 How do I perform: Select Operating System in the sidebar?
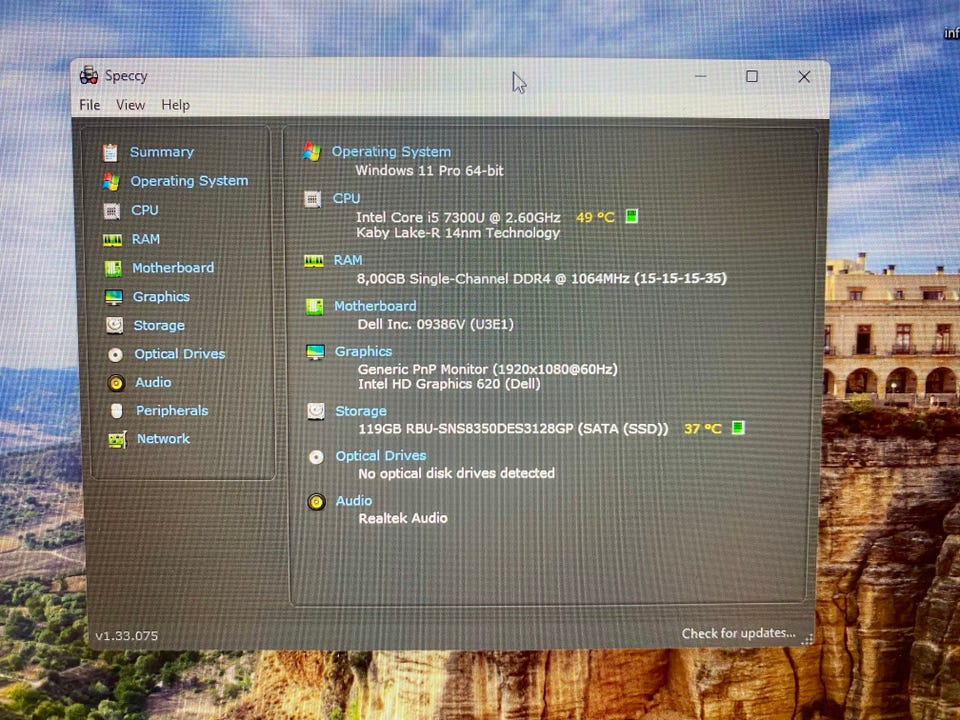pyautogui.click(x=189, y=181)
